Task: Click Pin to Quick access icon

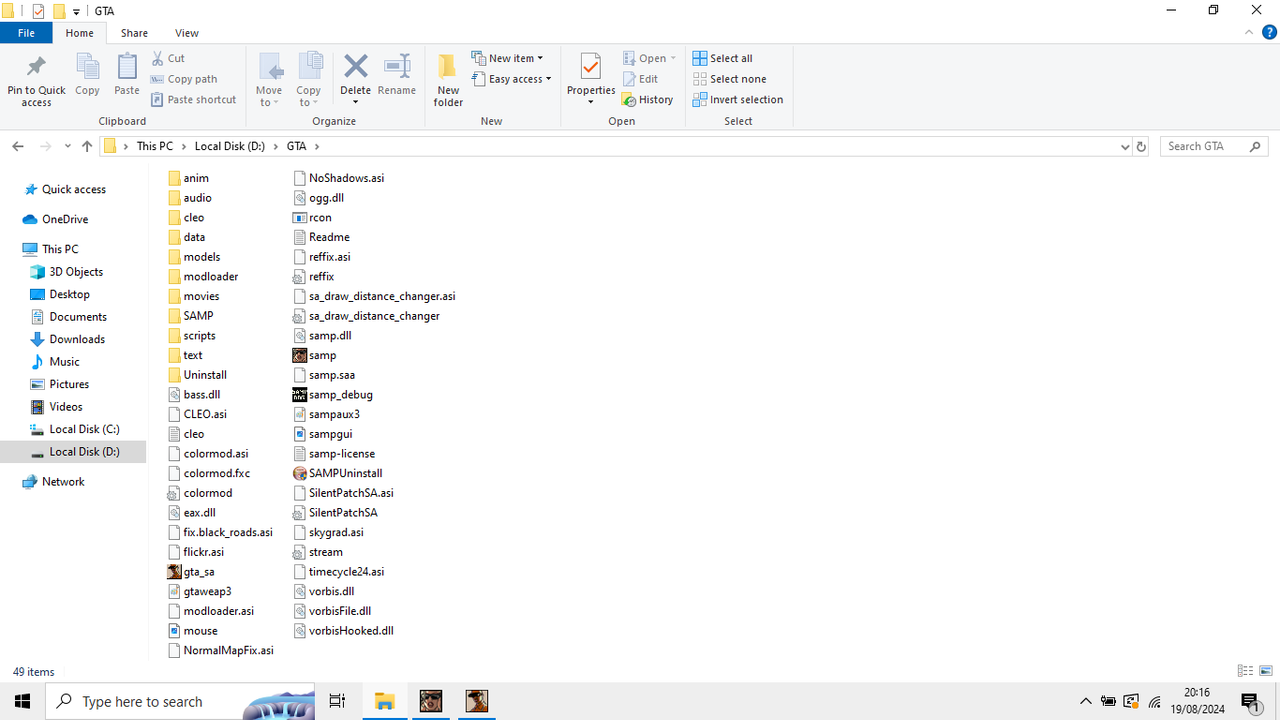Action: point(36,68)
